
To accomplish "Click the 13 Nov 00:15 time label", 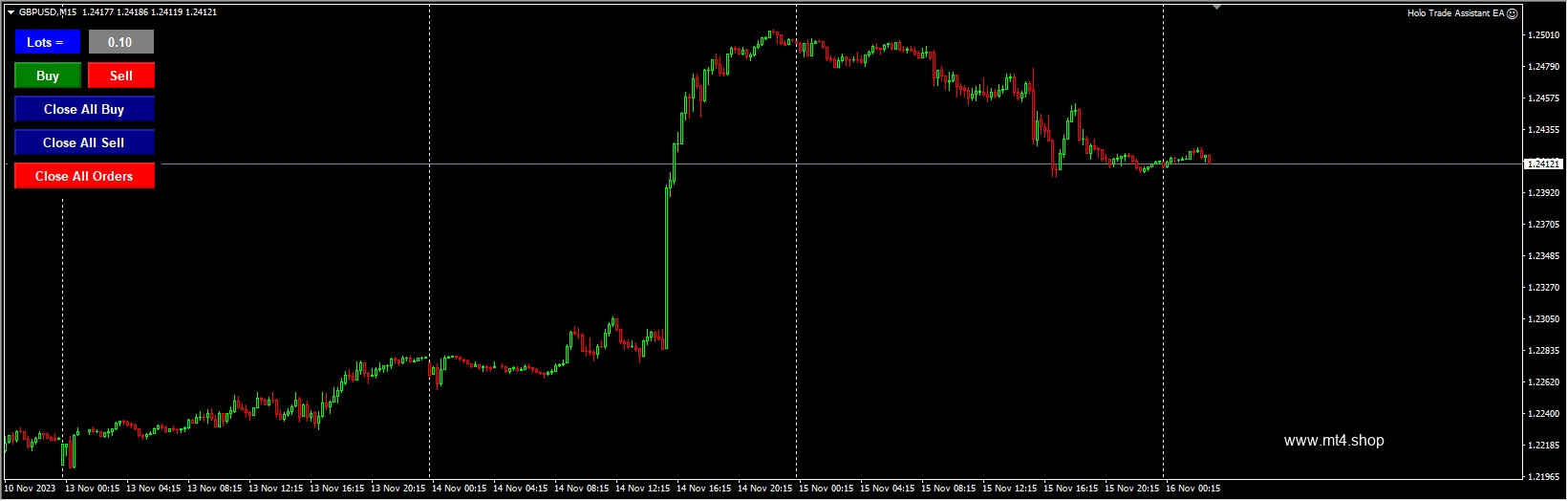I will tap(93, 489).
